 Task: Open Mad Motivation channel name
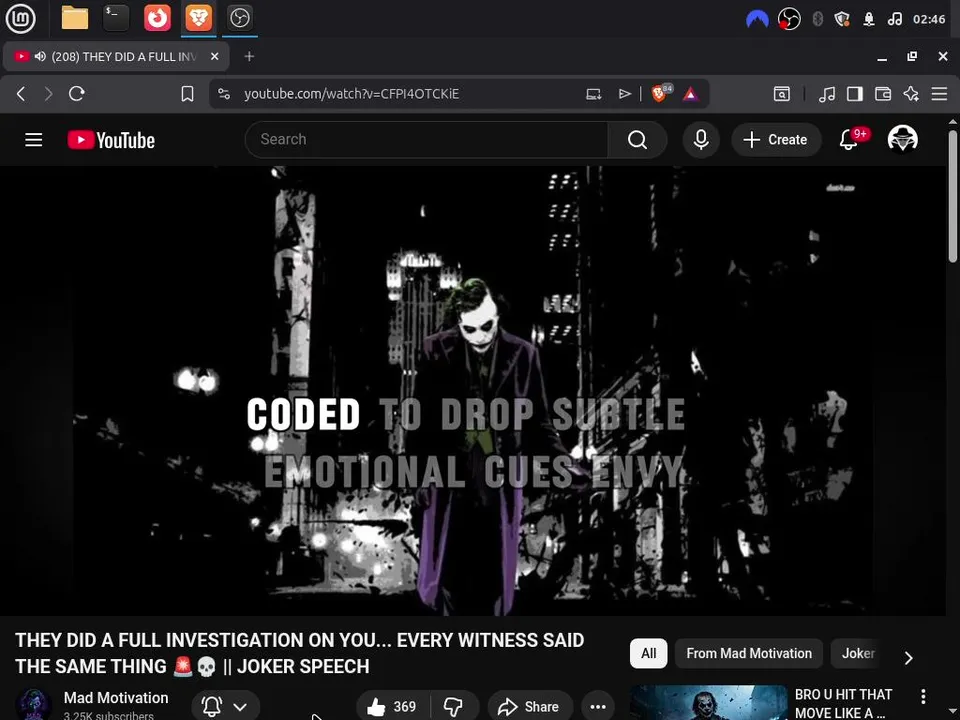tap(116, 697)
